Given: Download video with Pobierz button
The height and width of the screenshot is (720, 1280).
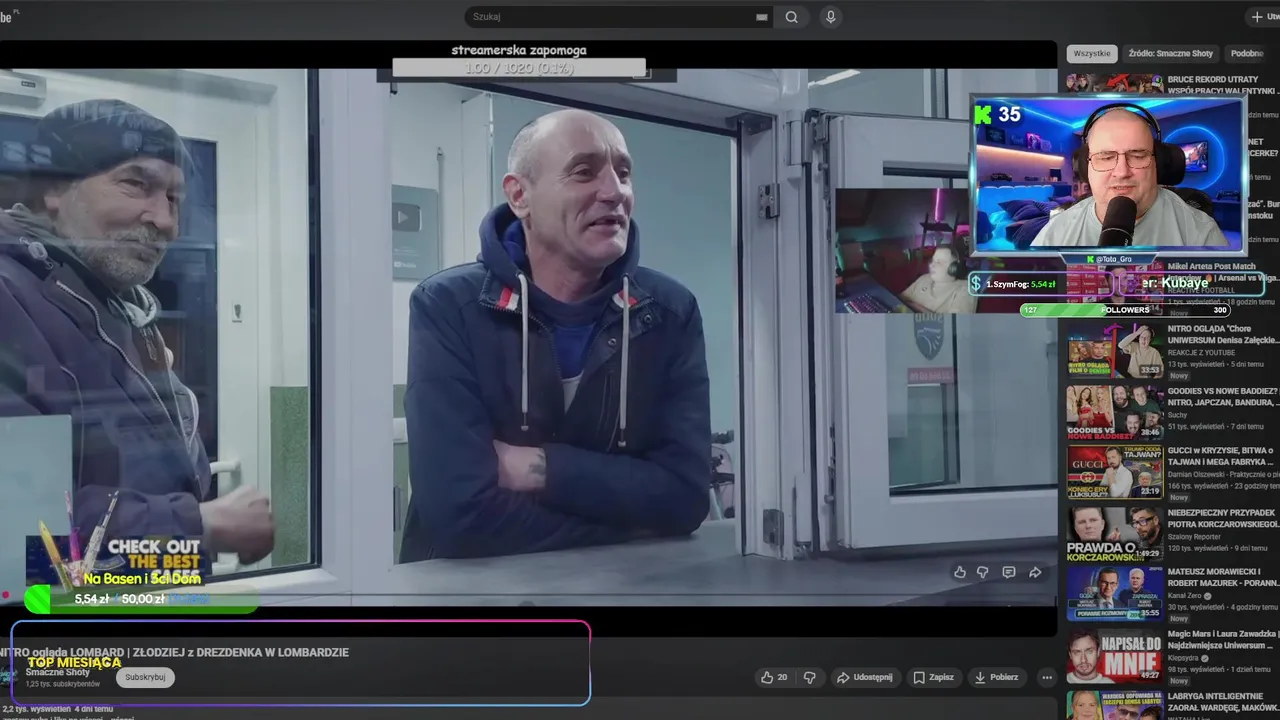Looking at the screenshot, I should [996, 677].
